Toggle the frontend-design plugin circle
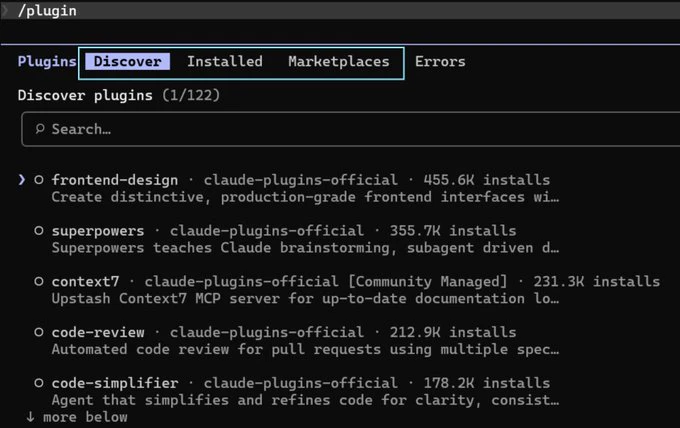This screenshot has width=680, height=428. (39, 180)
